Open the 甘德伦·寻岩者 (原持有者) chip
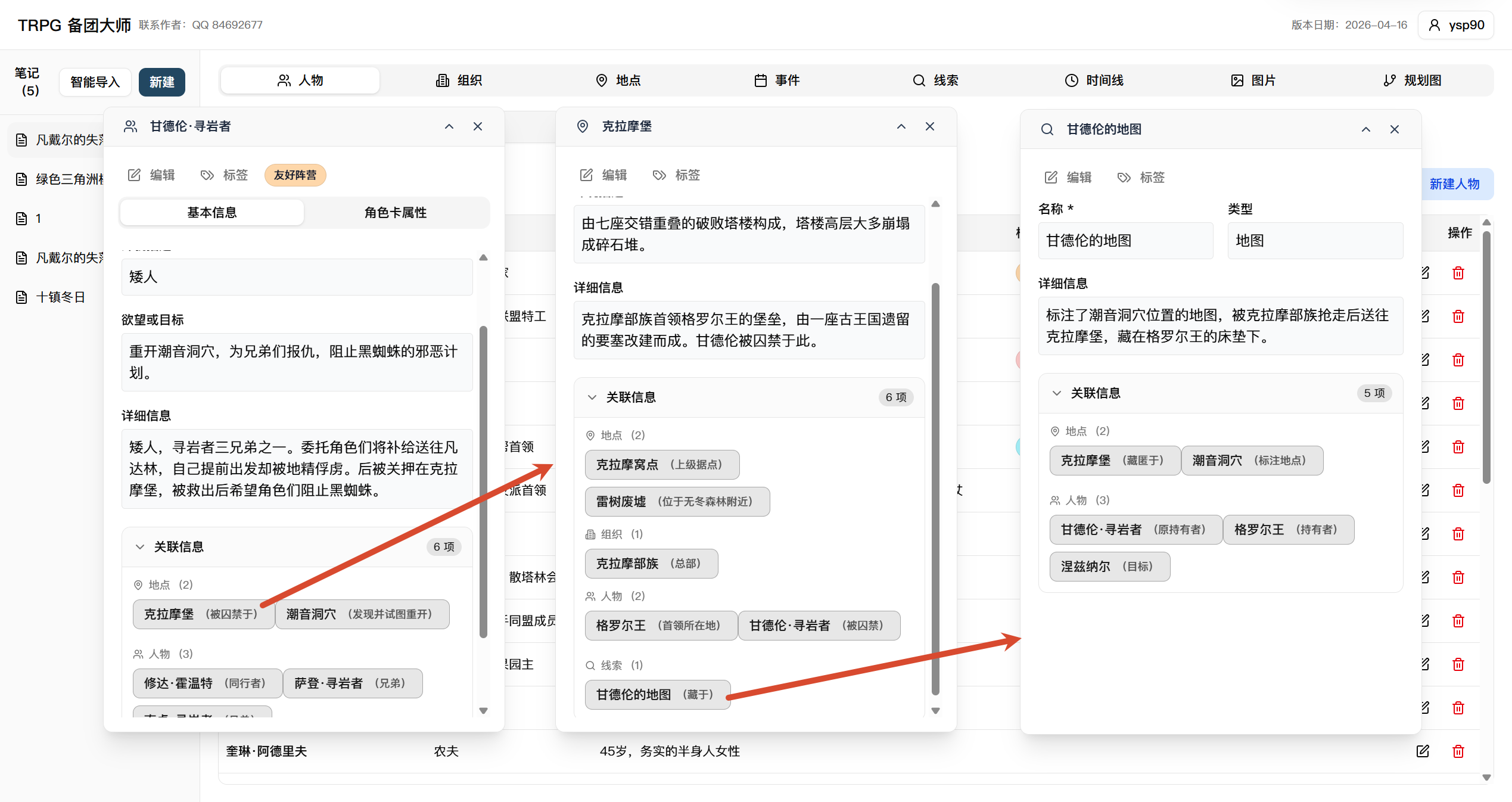This screenshot has width=1512, height=802. tap(1136, 530)
